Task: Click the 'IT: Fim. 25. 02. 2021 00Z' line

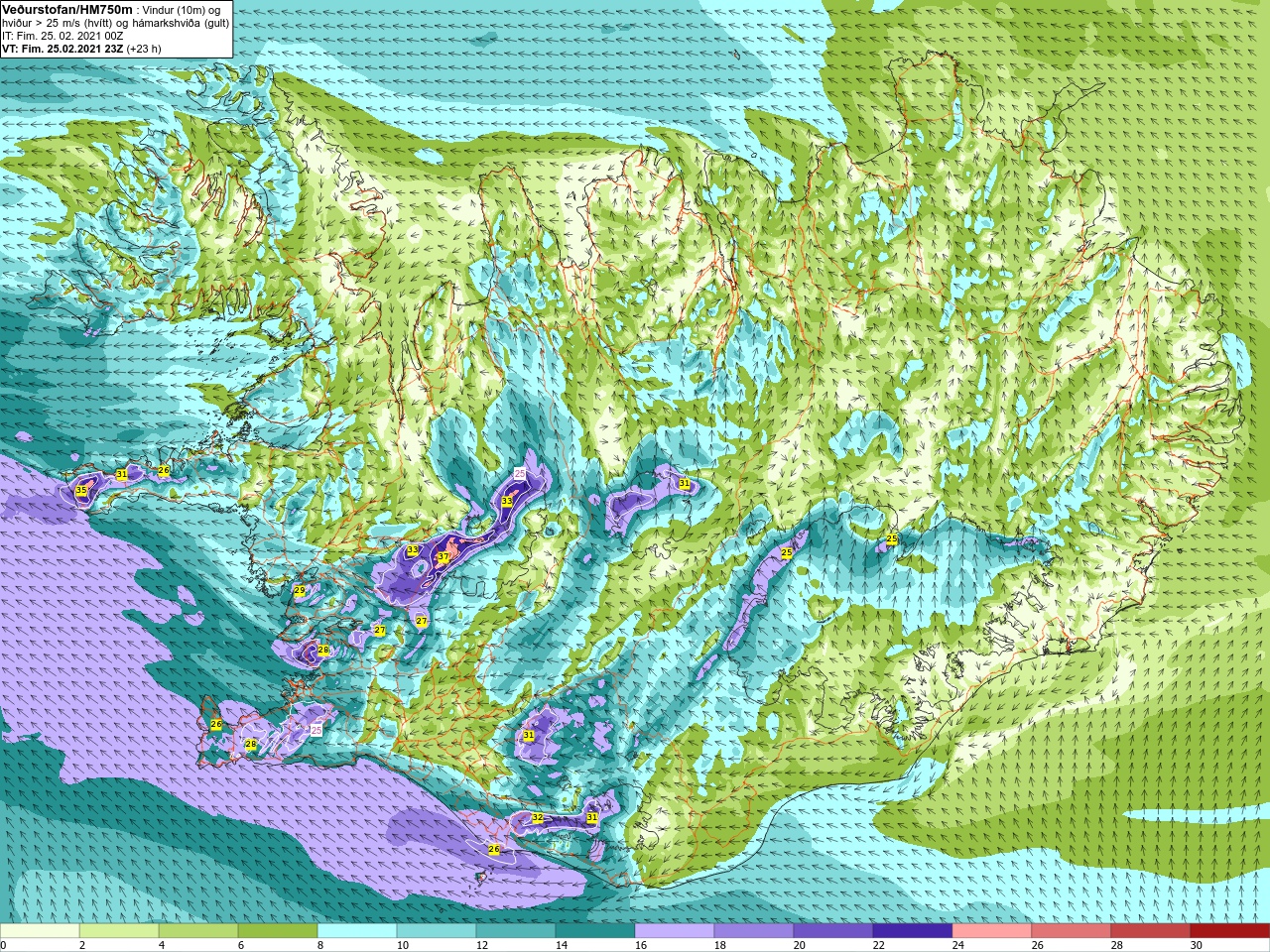Action: pyautogui.click(x=63, y=36)
